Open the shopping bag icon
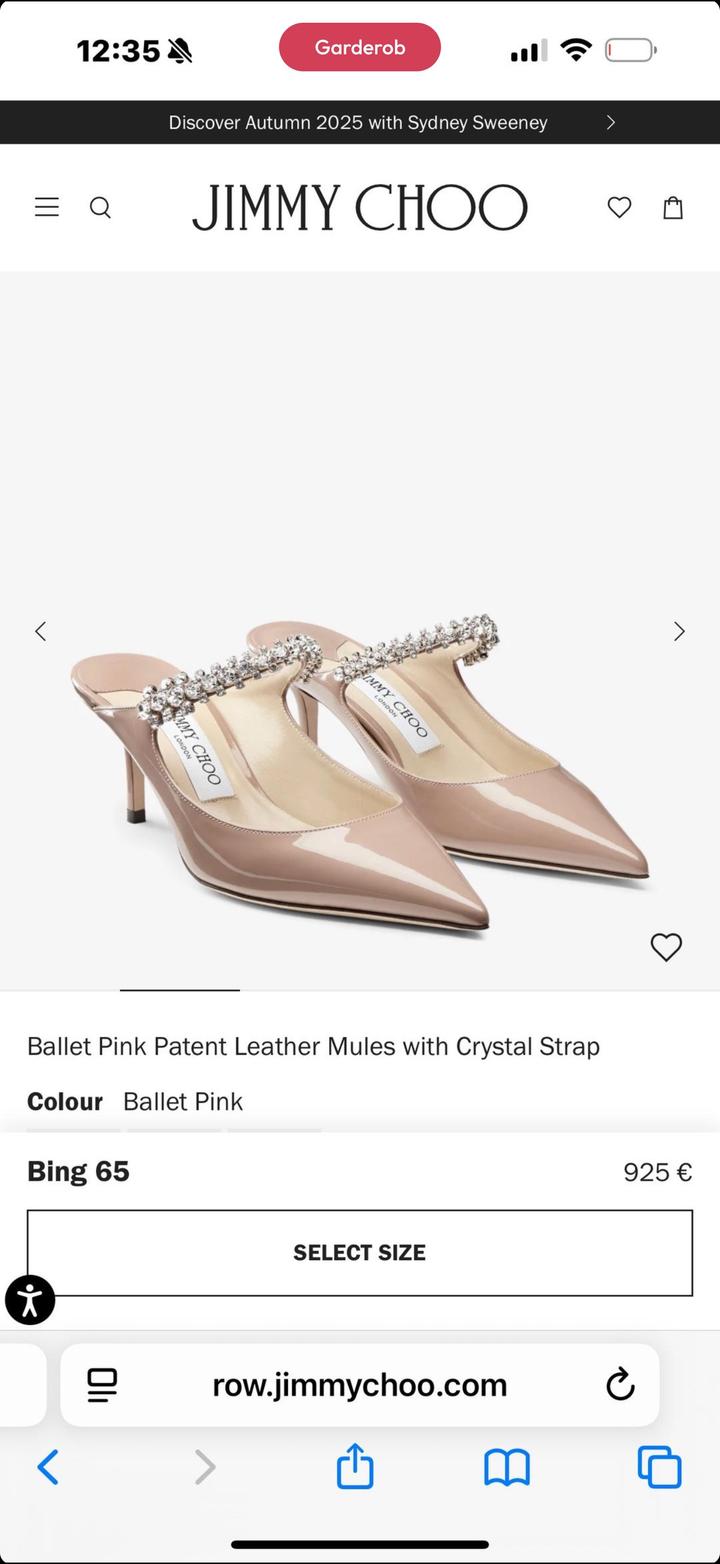Viewport: 720px width, 1564px height. click(673, 207)
